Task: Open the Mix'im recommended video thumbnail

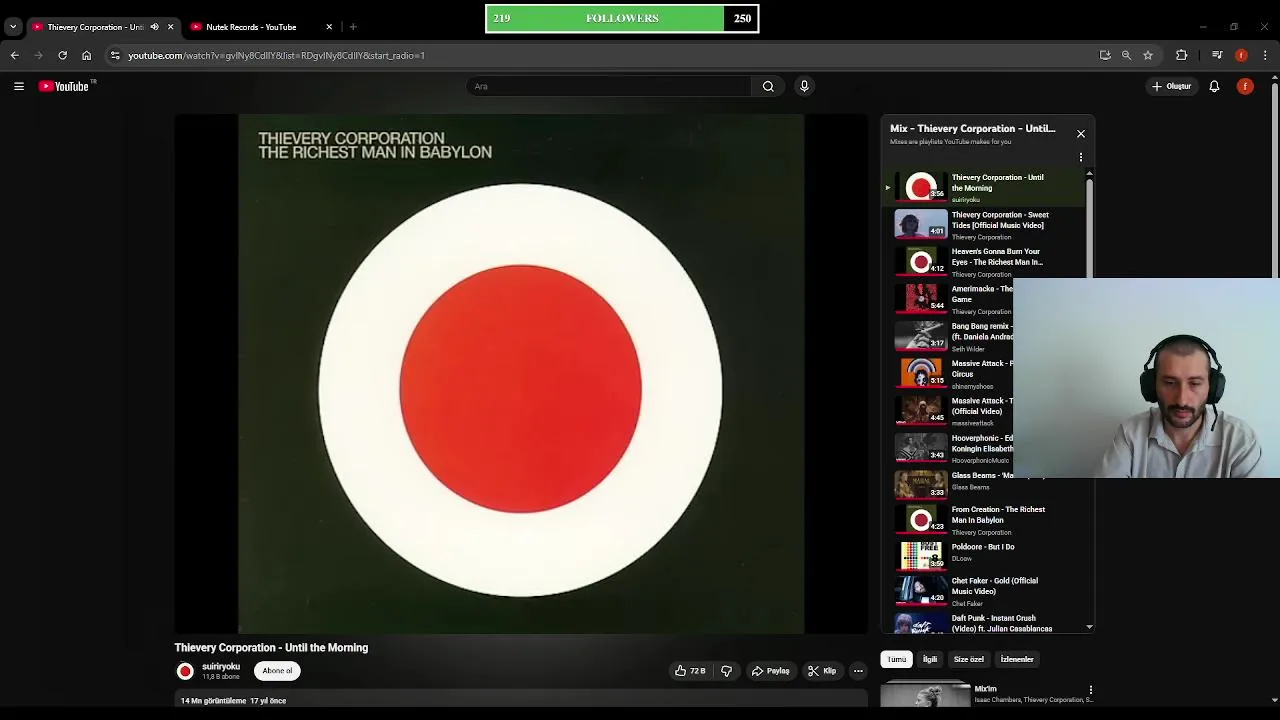Action: pyautogui.click(x=925, y=695)
